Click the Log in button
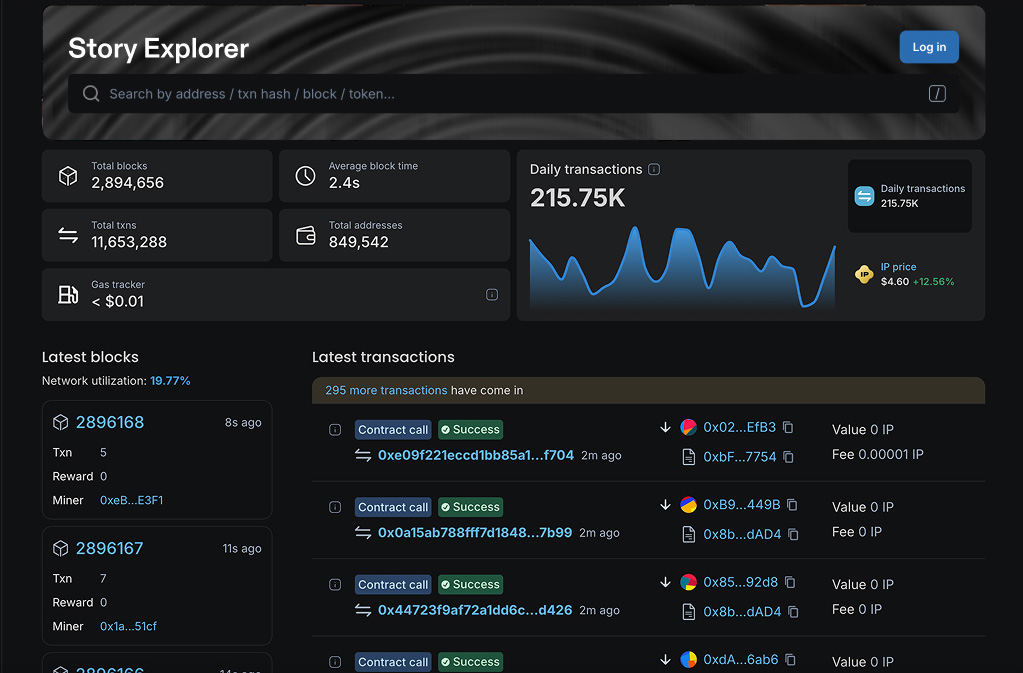This screenshot has height=673, width=1023. click(x=928, y=47)
